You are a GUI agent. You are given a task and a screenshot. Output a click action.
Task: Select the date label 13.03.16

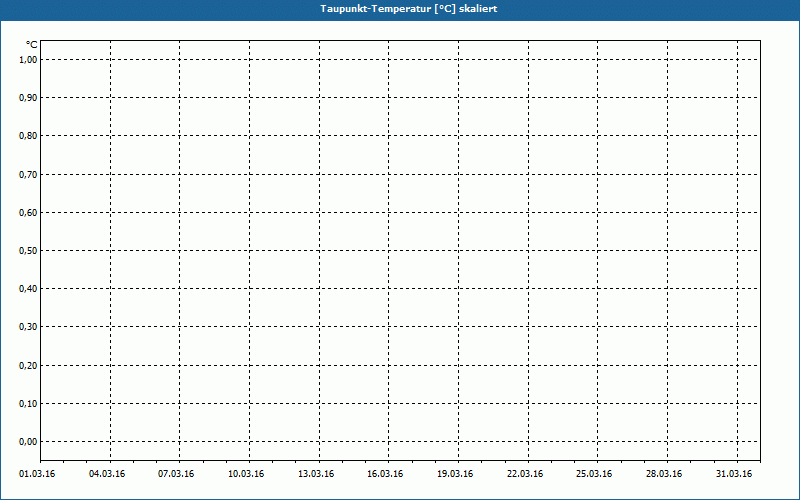316,474
